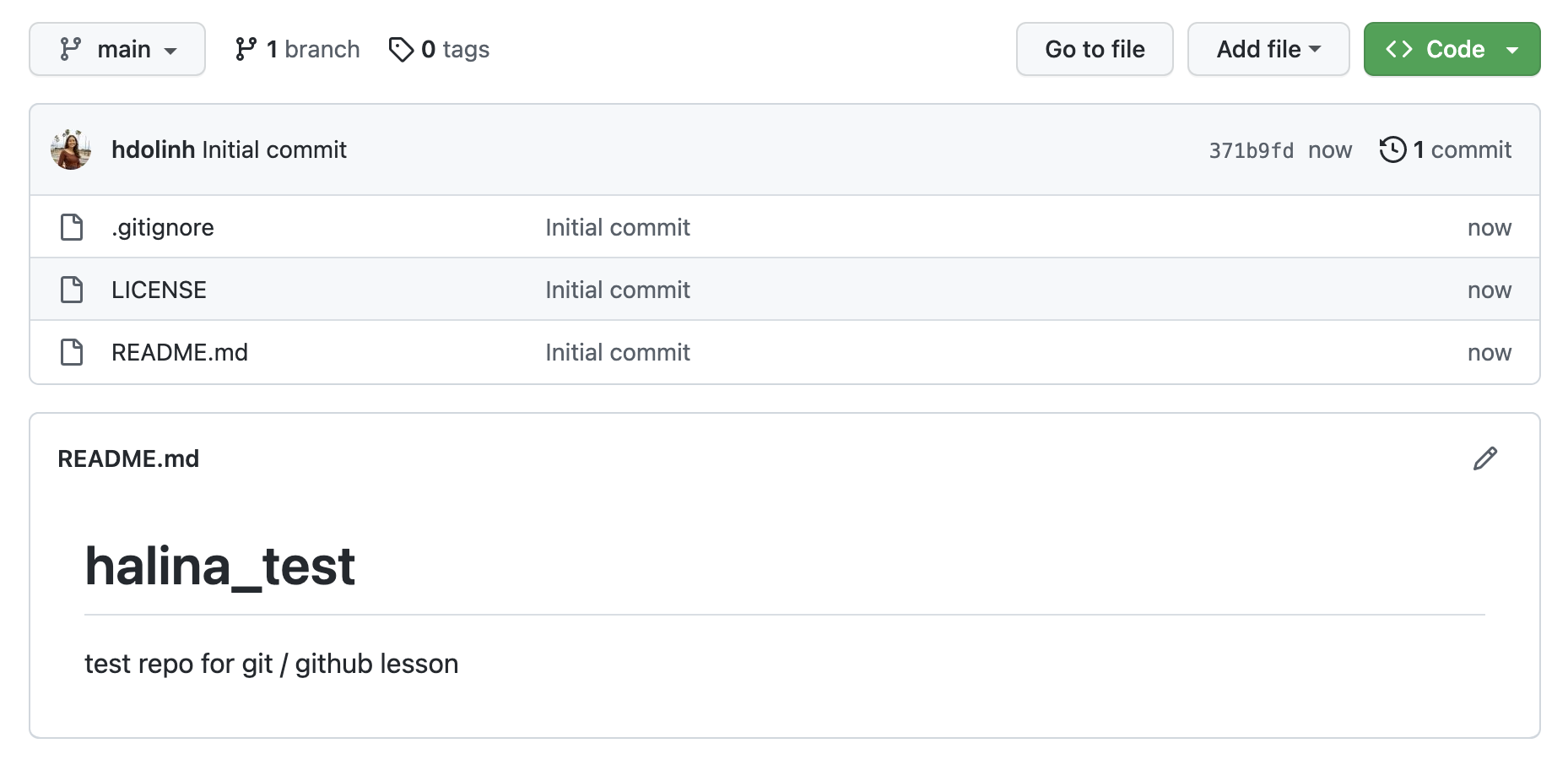Image resolution: width=1568 pixels, height=765 pixels.
Task: Click the commit history clock icon
Action: point(1392,149)
